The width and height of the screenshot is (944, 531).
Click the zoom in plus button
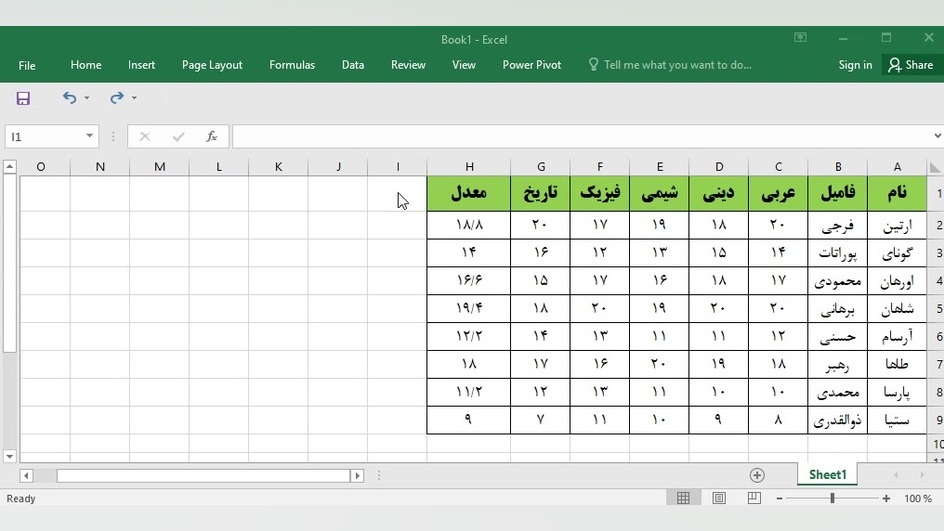(886, 498)
